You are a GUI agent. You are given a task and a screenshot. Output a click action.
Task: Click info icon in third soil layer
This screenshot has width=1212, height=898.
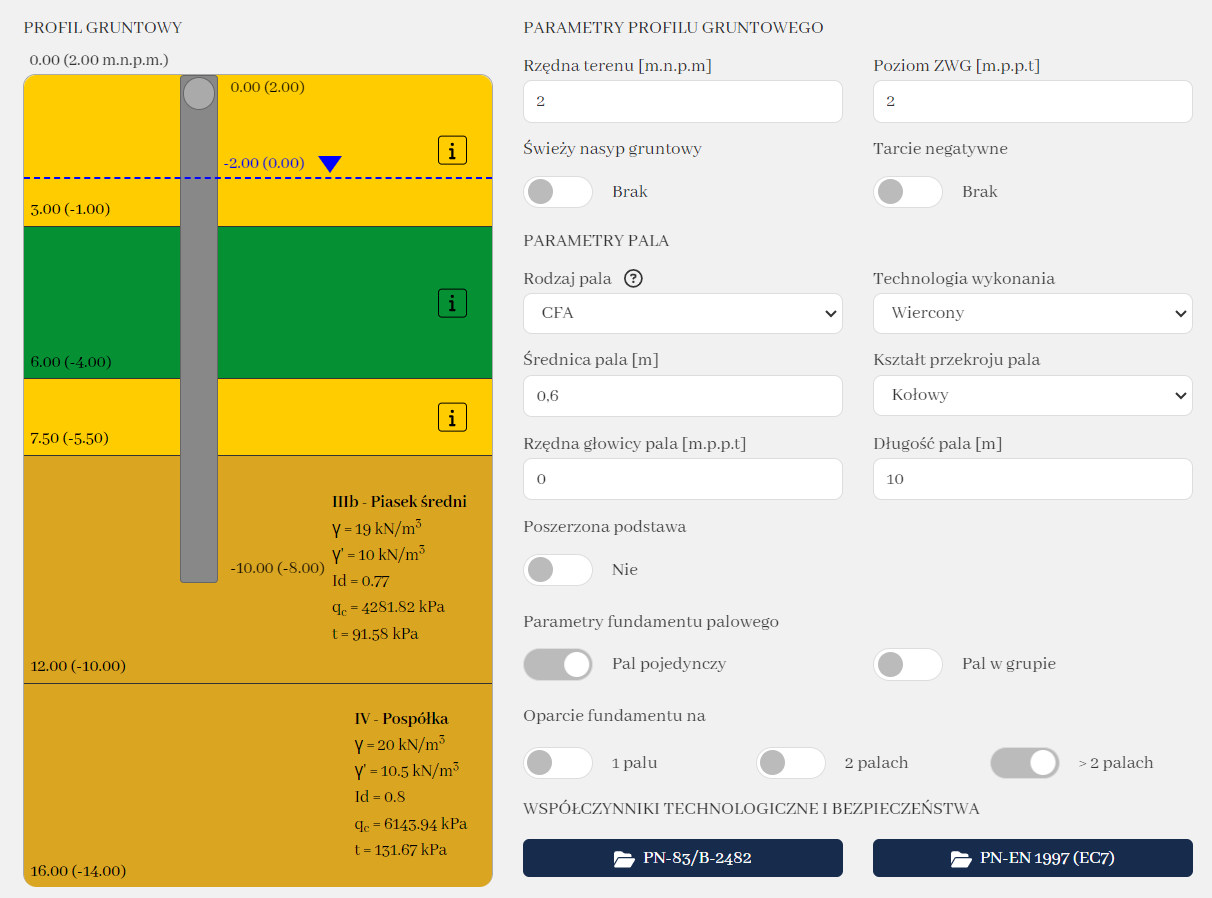(452, 417)
